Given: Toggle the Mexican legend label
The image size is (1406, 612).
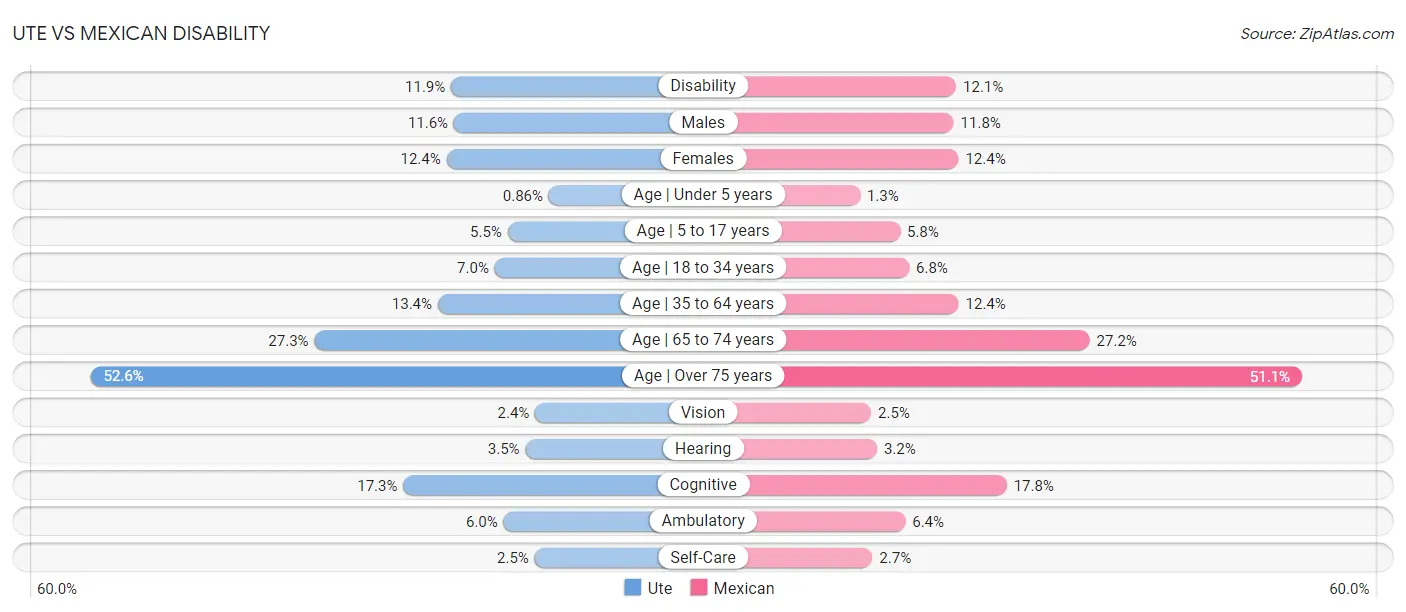Looking at the screenshot, I should (744, 588).
